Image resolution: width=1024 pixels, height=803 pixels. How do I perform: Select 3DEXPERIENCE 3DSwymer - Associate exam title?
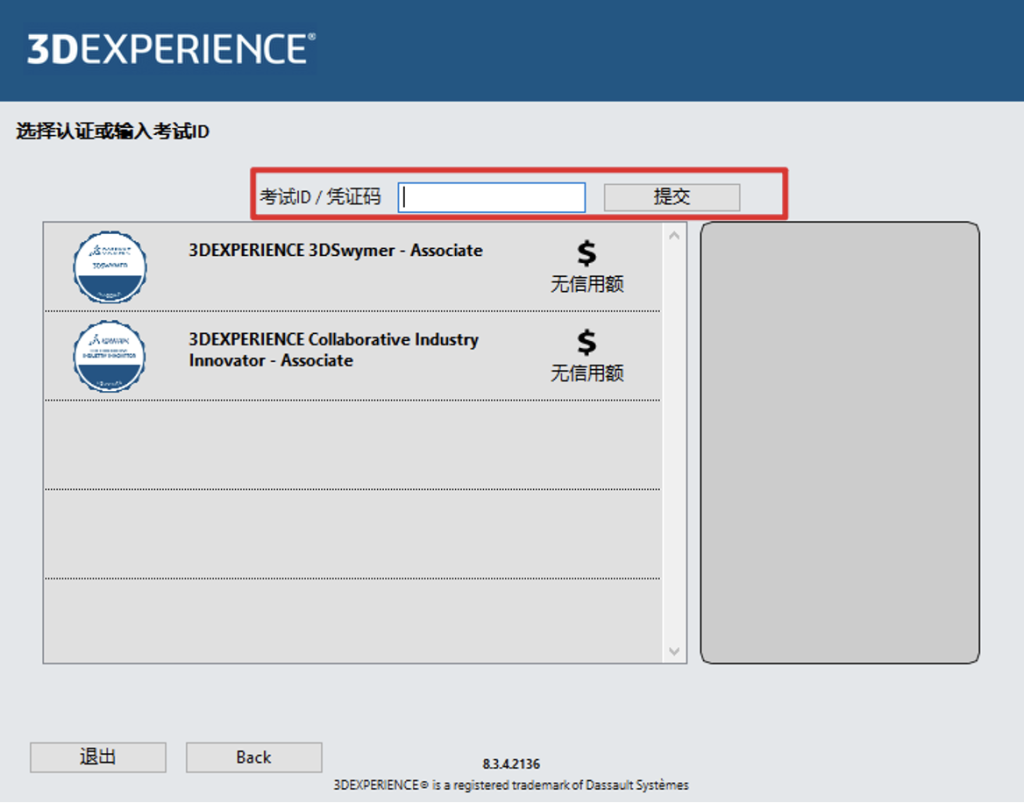[x=335, y=250]
